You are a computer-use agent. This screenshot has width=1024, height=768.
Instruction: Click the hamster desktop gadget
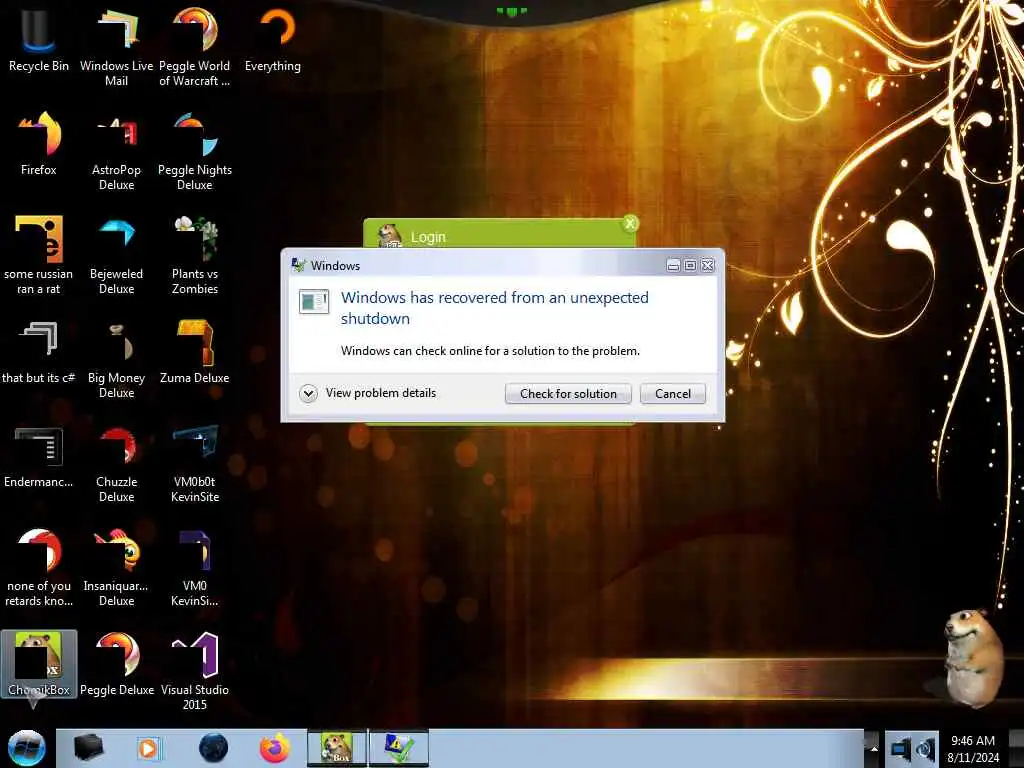[973, 658]
